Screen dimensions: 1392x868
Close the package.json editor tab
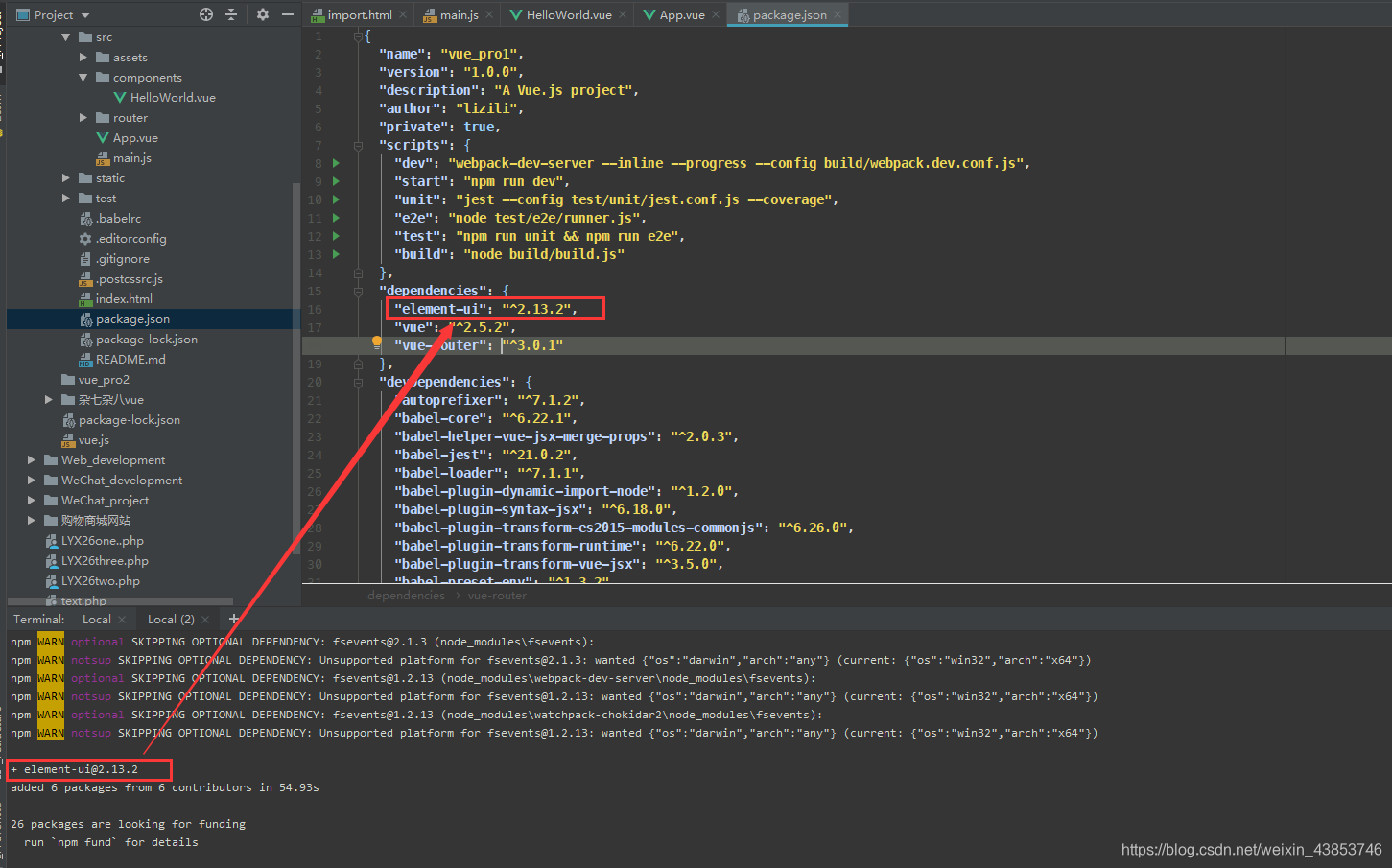(838, 14)
